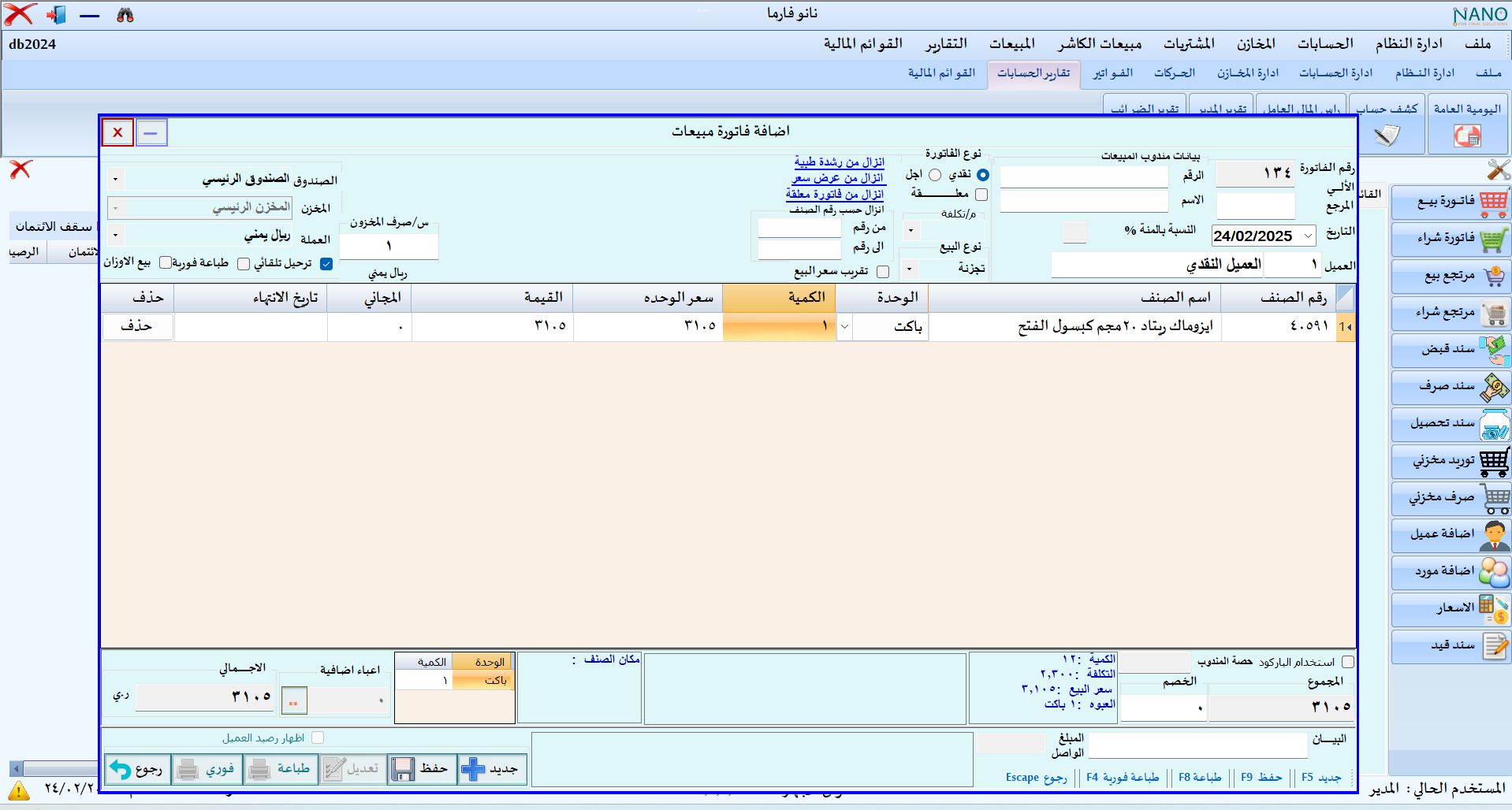
Task: Open the الوحدة unit dropdown in item row
Action: [844, 326]
